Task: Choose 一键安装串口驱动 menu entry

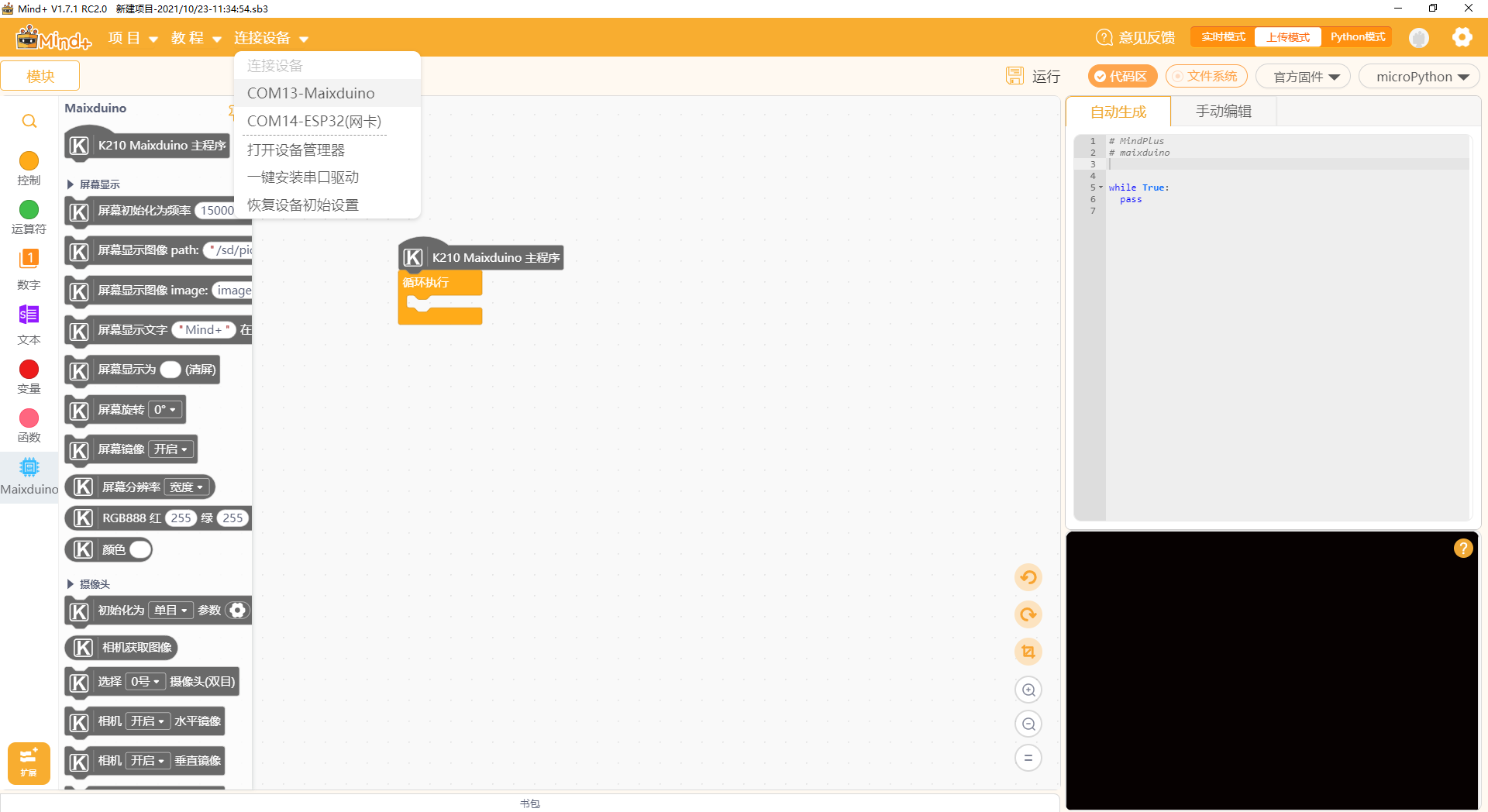Action: pyautogui.click(x=327, y=177)
